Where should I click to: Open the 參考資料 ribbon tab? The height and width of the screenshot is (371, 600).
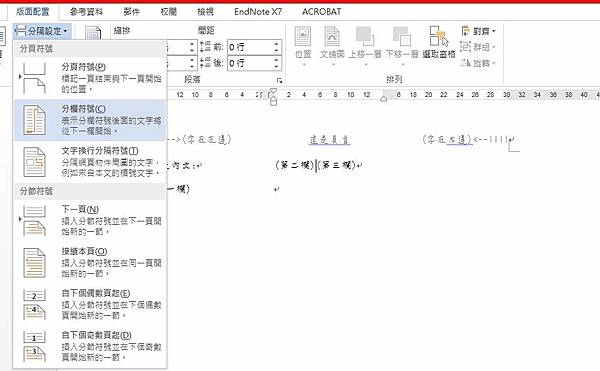[86, 12]
